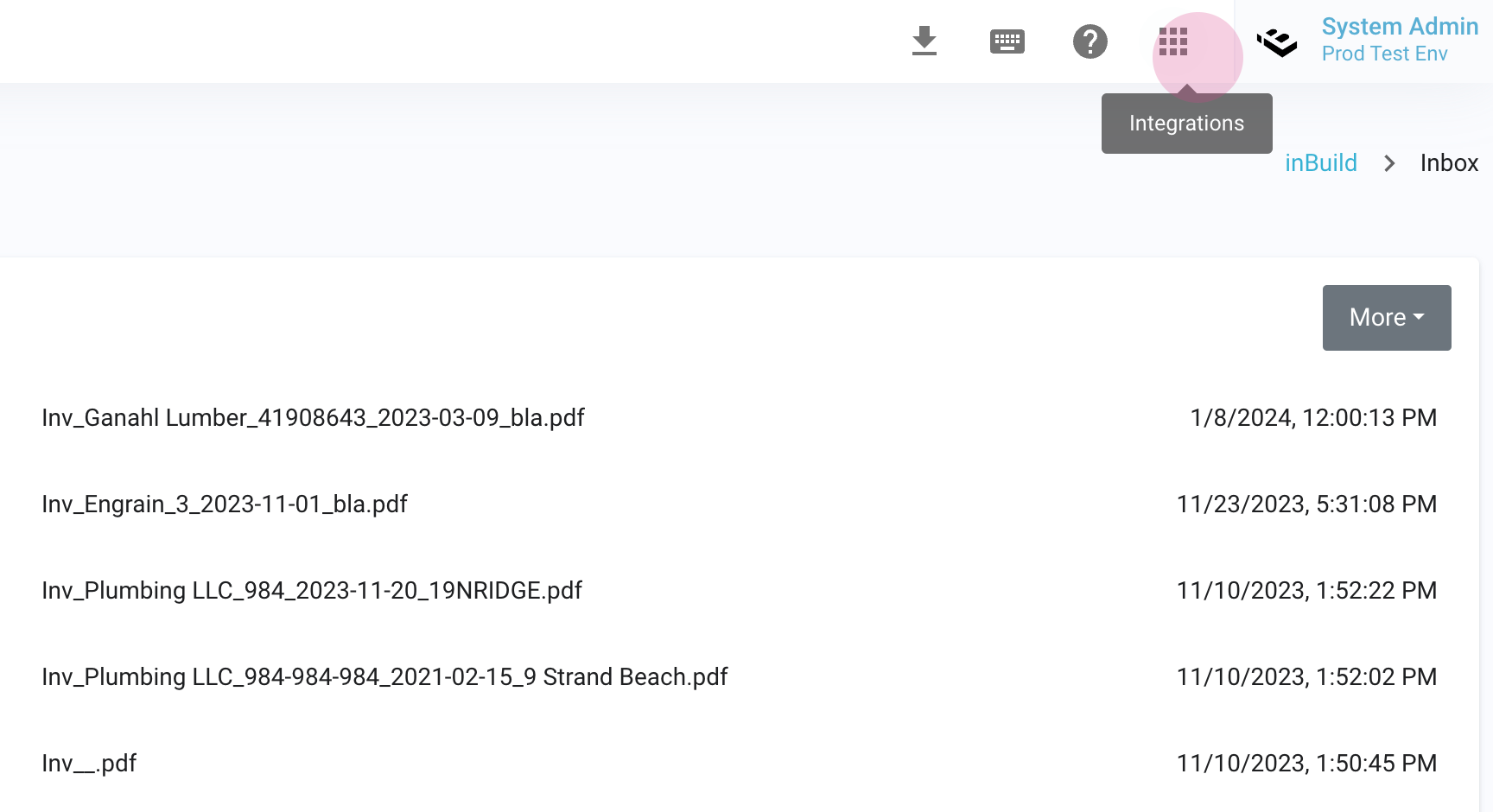
Task: Open the Ganahl Lumber invoice PDF
Action: coord(313,418)
